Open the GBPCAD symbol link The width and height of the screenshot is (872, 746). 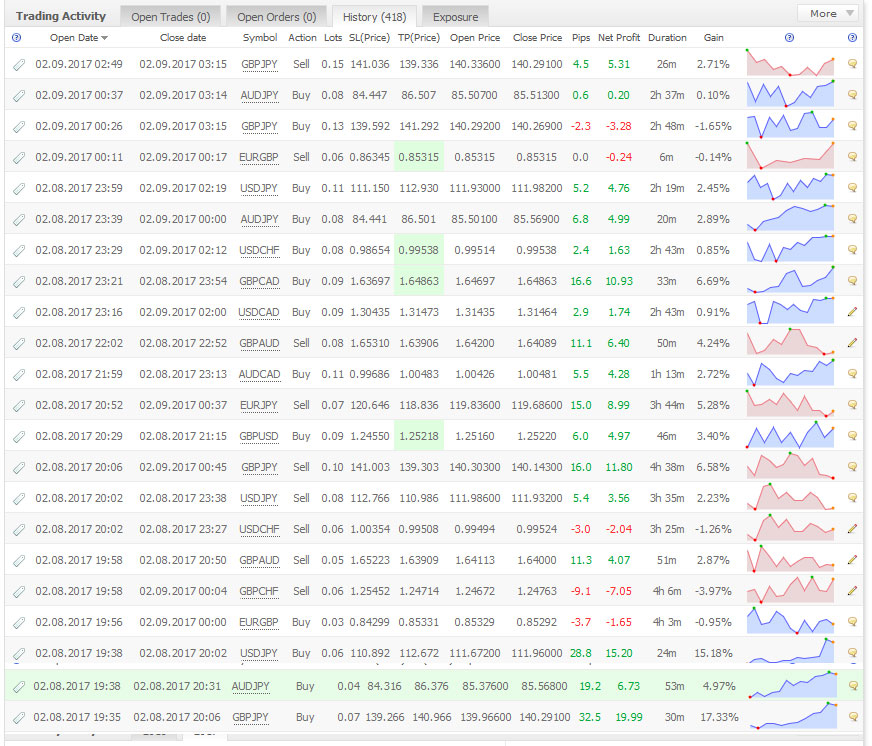[259, 281]
